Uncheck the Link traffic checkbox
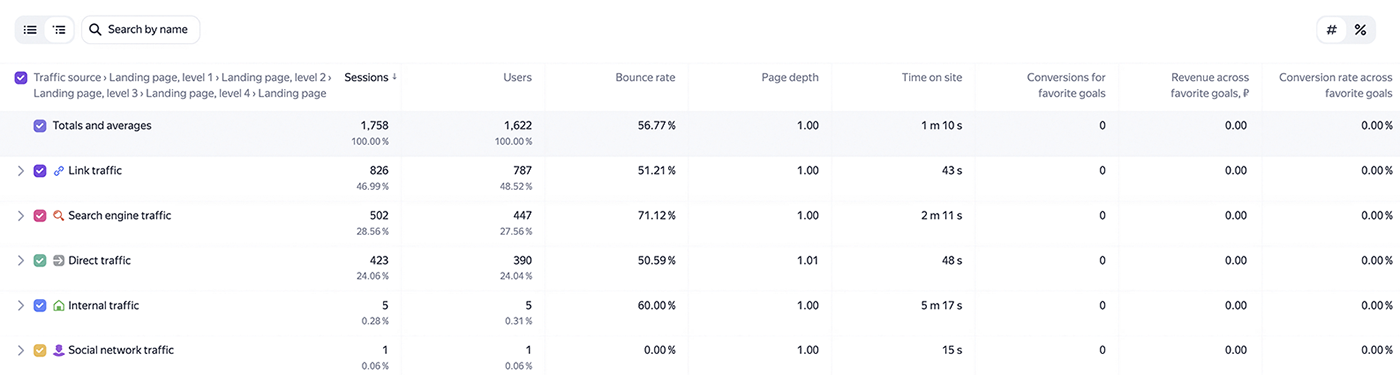The width and height of the screenshot is (1400, 375). pyautogui.click(x=40, y=171)
